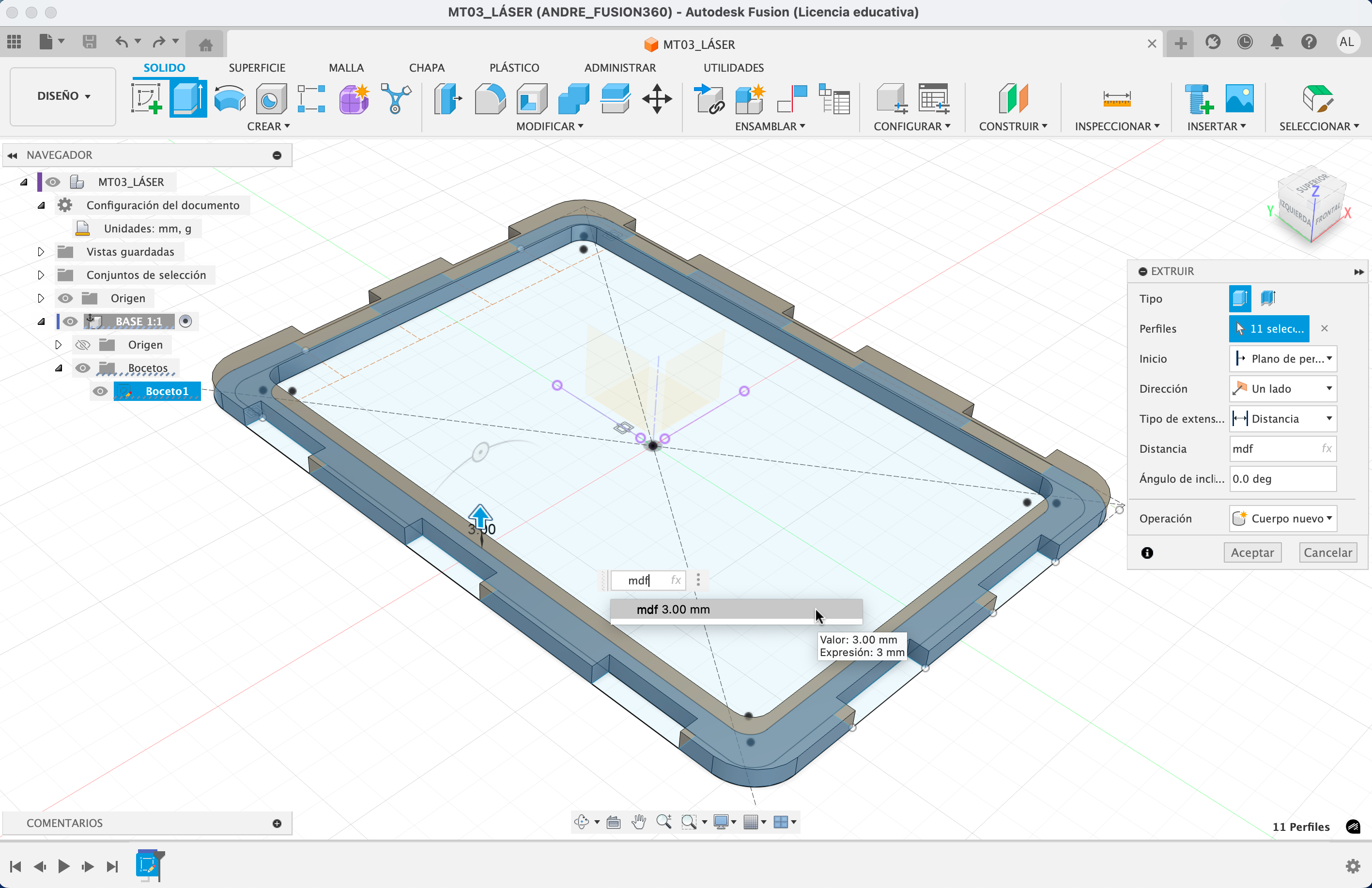Open the Operación Cuerpo nuevo dropdown
Screen dimensions: 1372x888
coord(1283,519)
